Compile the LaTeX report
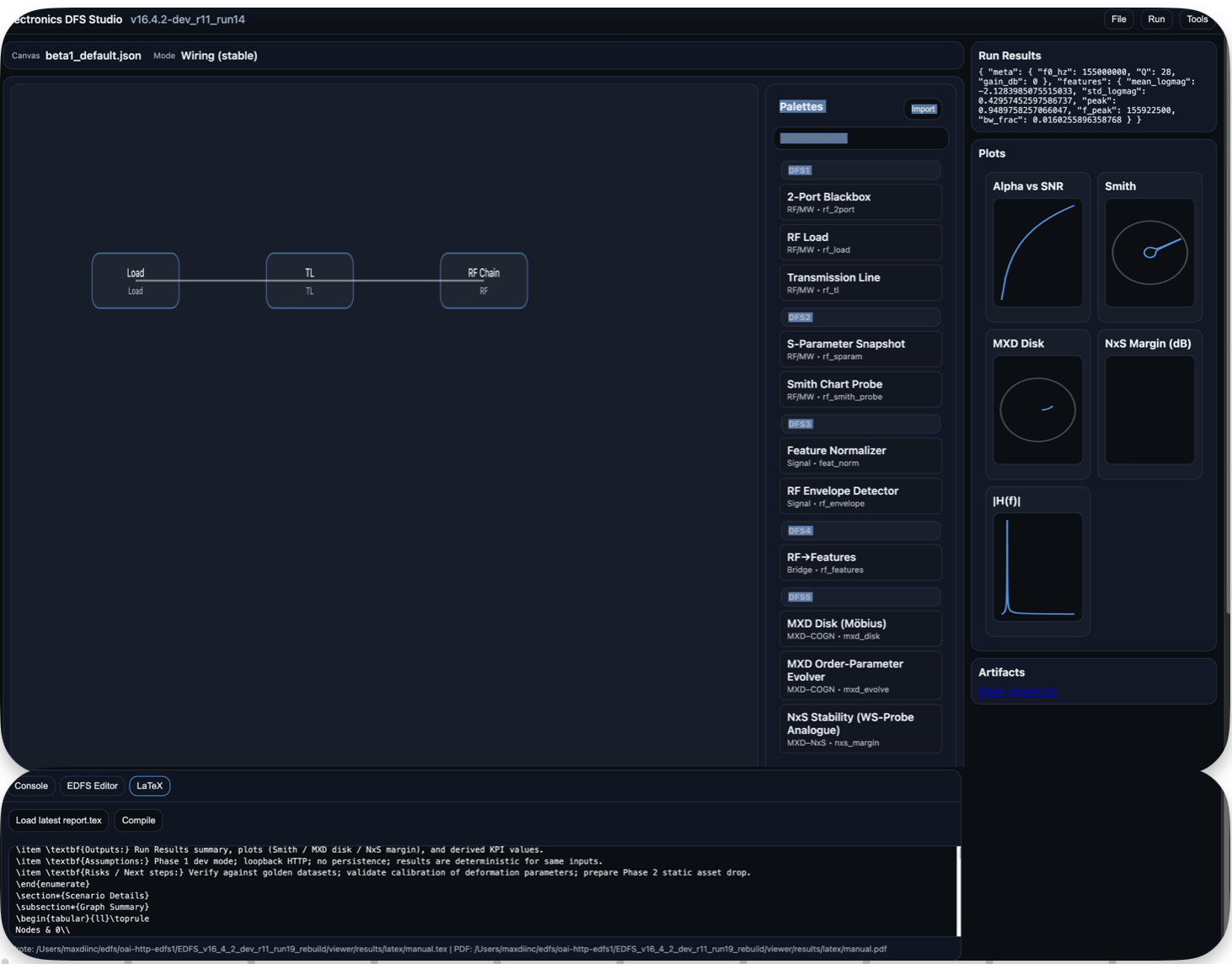Viewport: 1232px width, 964px height. click(x=138, y=820)
